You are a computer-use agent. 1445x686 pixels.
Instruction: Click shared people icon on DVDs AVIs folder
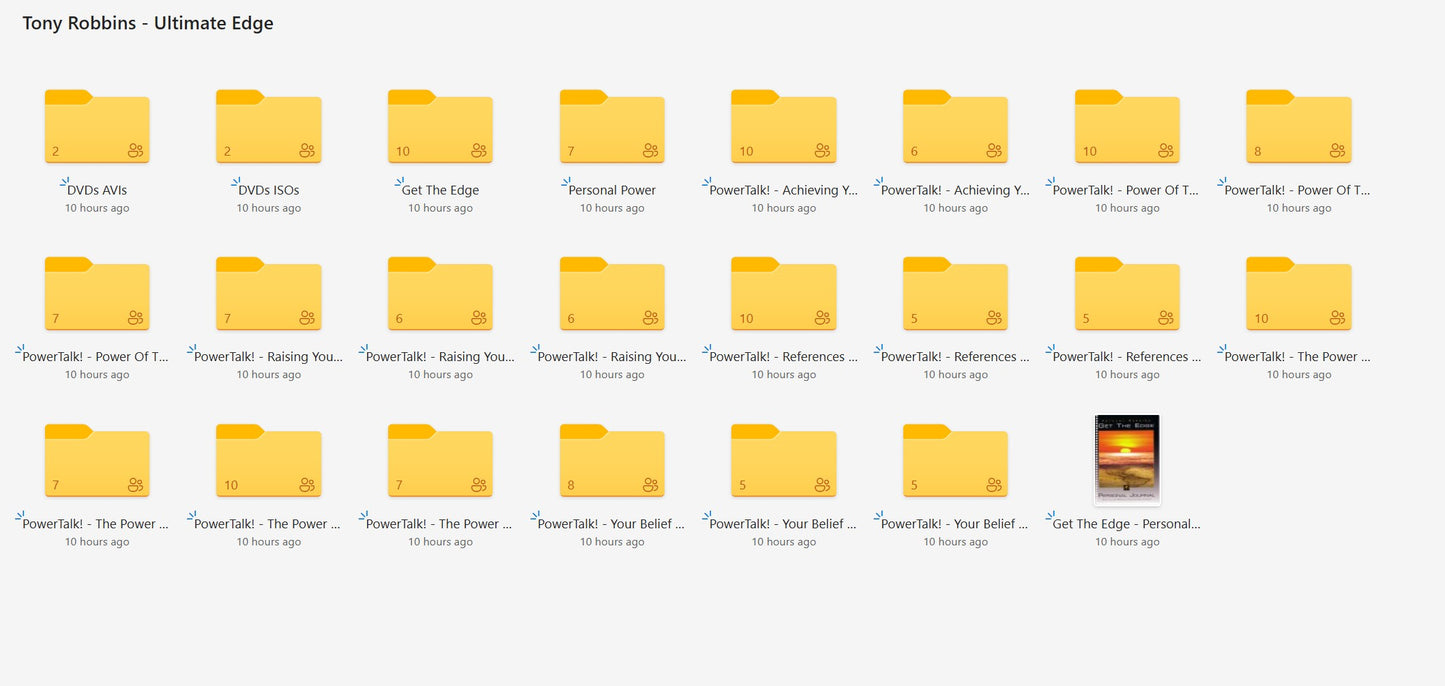pyautogui.click(x=136, y=151)
